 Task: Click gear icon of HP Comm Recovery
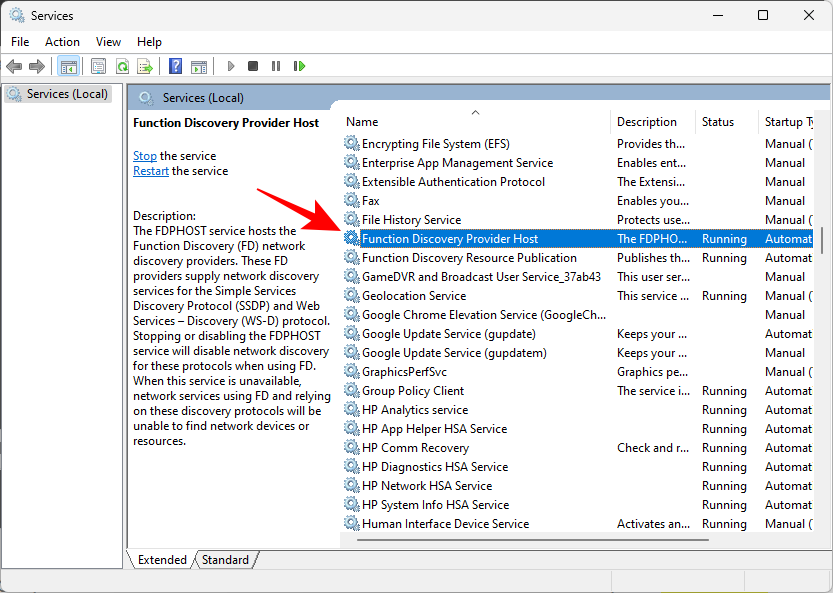tap(351, 447)
